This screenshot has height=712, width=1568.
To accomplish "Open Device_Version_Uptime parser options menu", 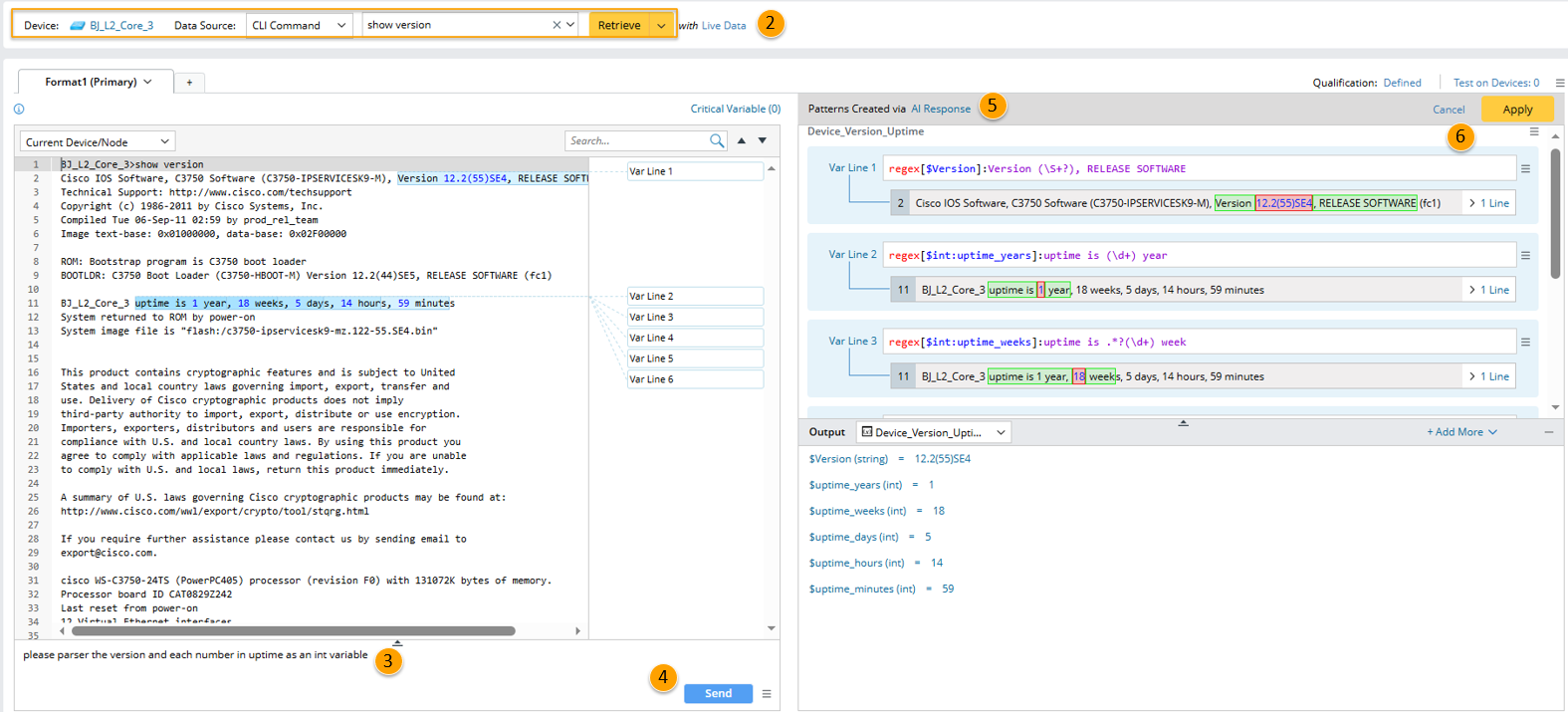I will 1534,131.
